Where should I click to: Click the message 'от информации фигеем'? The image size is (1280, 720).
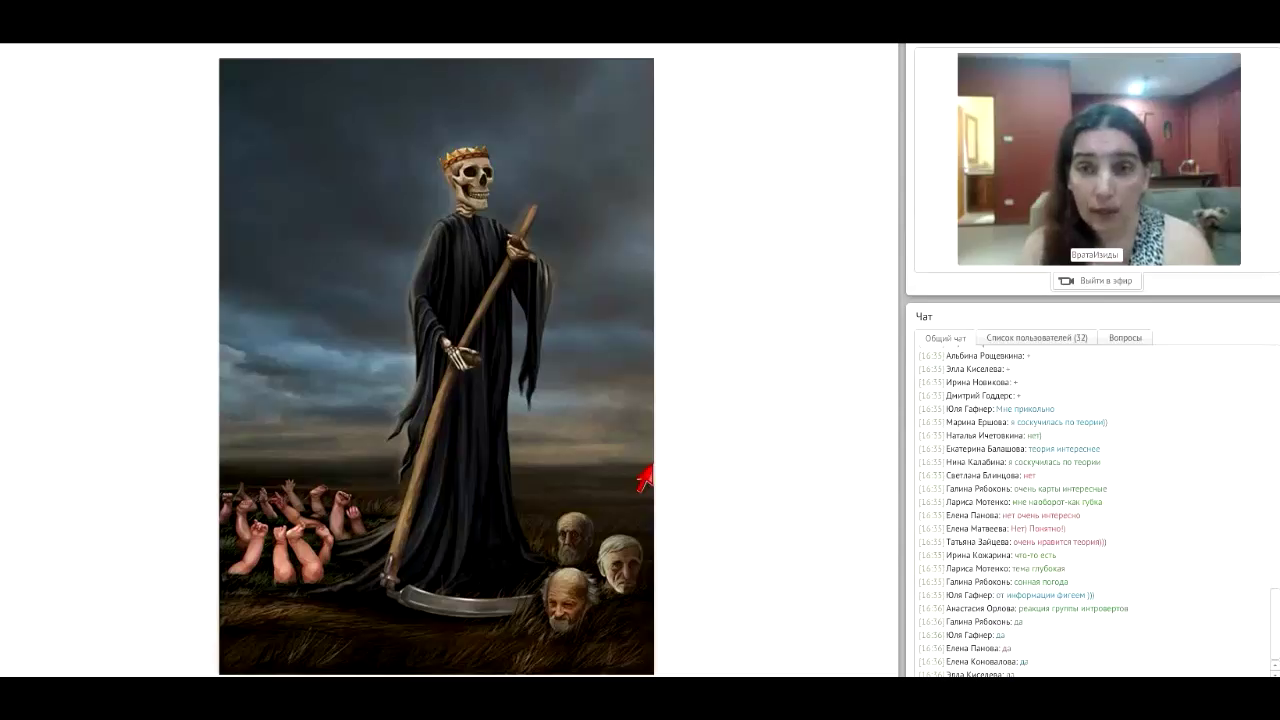click(1045, 595)
